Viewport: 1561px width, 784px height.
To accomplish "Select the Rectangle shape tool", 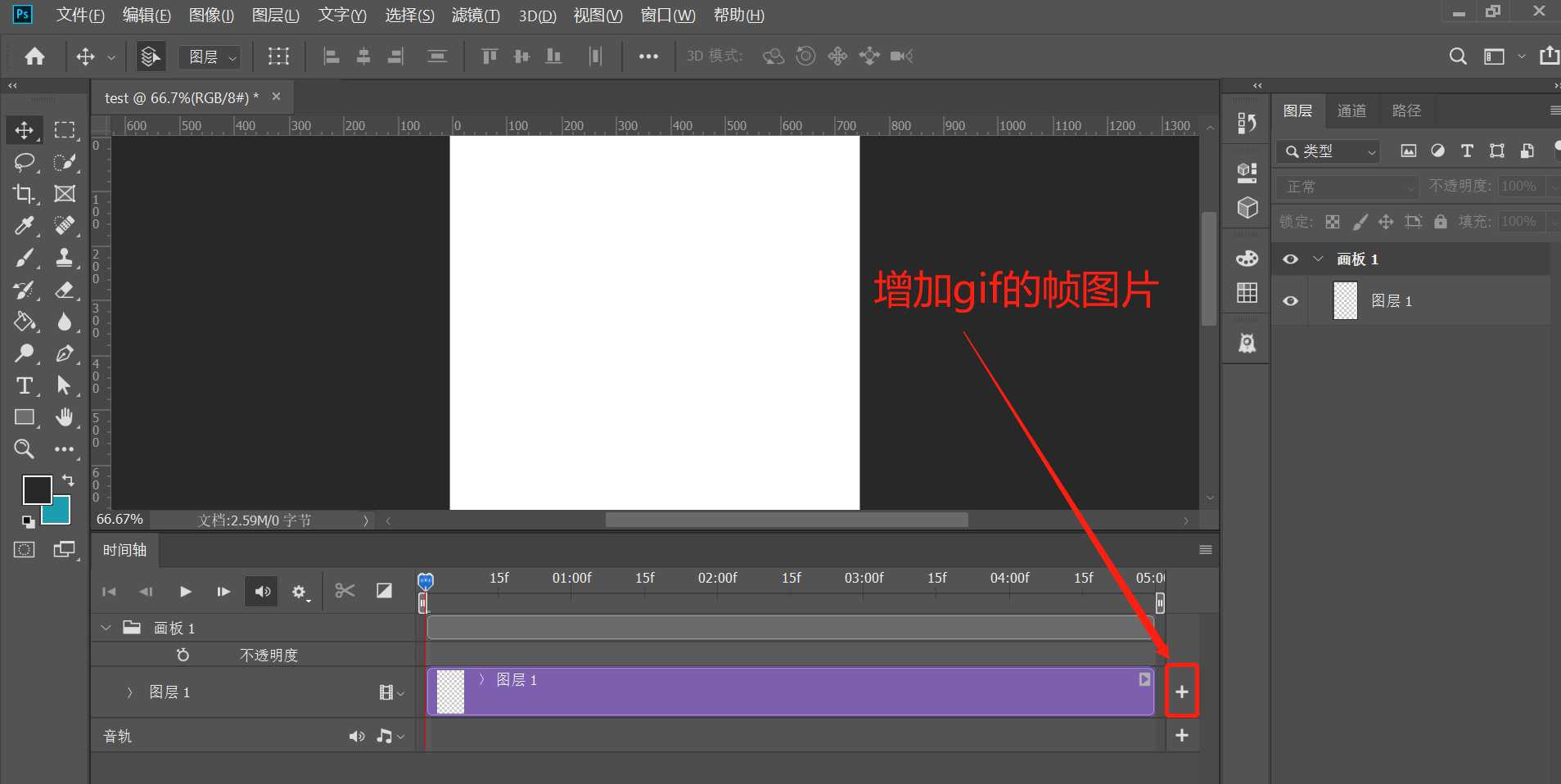I will [25, 417].
